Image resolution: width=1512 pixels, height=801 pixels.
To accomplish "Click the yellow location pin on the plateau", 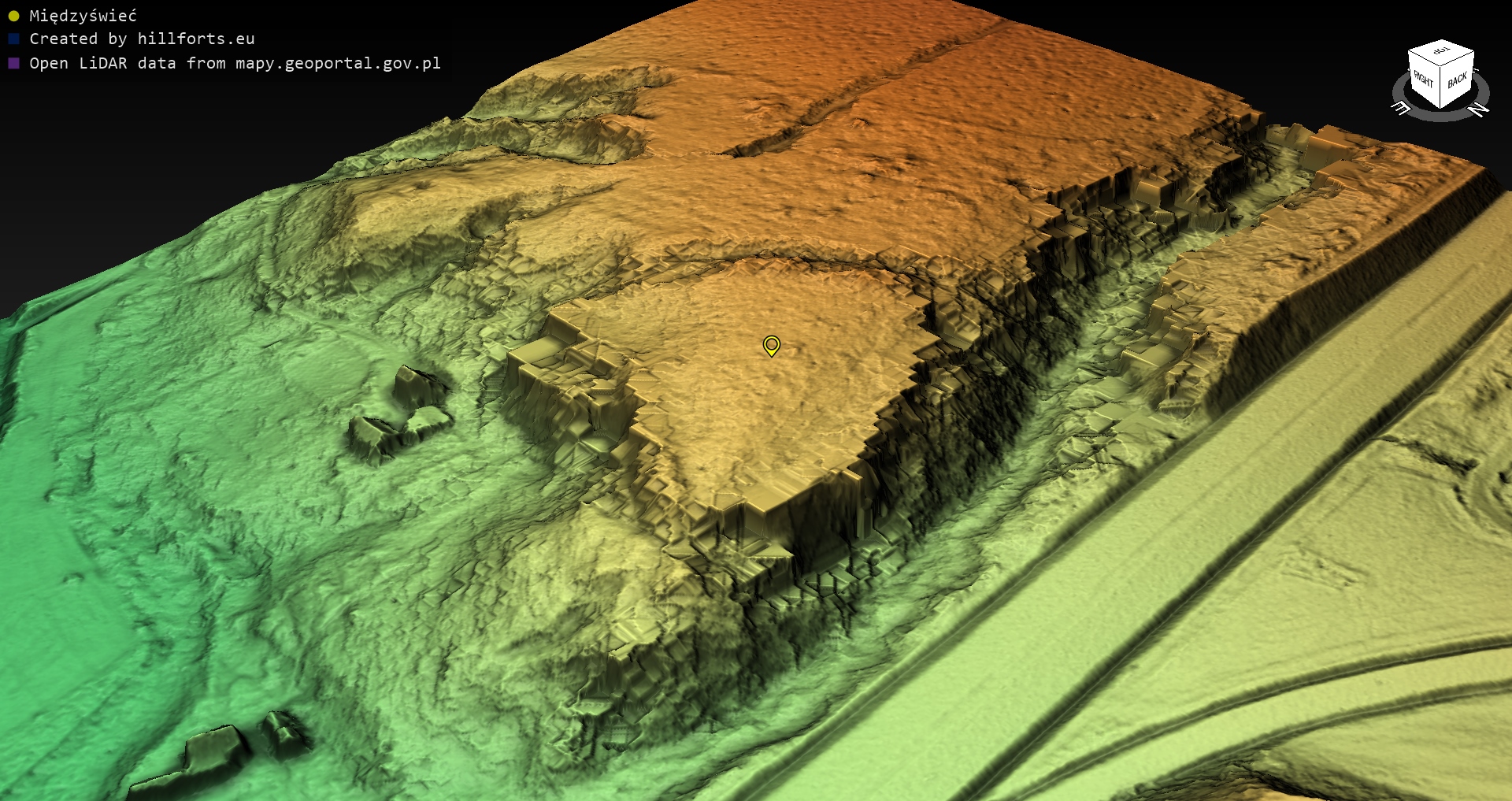I will 771,345.
